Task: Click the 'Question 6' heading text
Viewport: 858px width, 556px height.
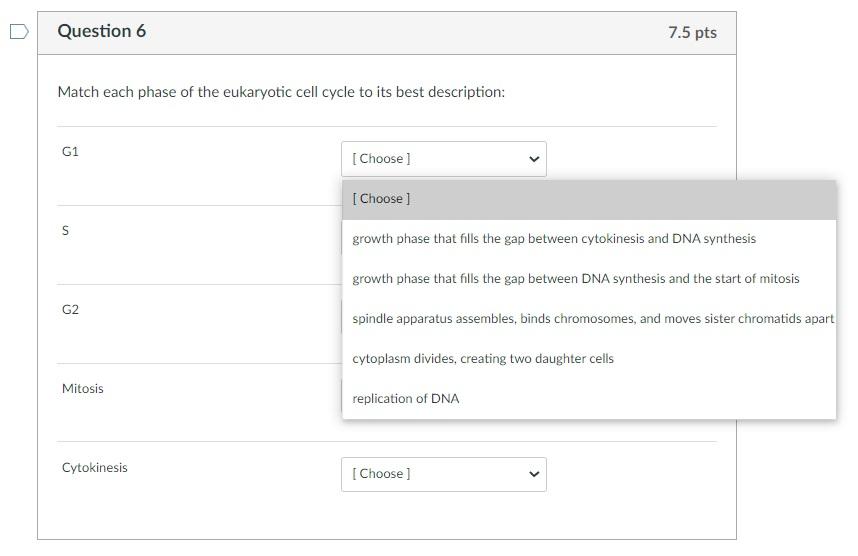Action: click(102, 31)
